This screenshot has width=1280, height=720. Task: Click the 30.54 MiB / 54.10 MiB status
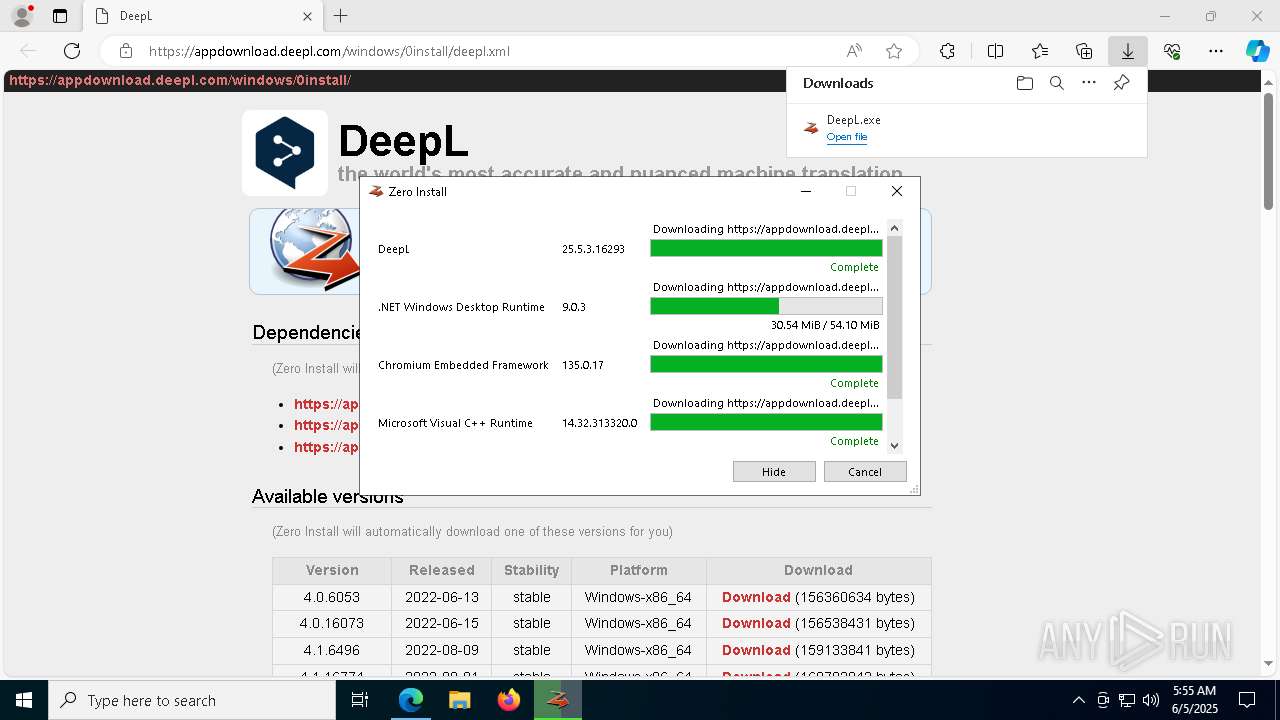click(825, 325)
